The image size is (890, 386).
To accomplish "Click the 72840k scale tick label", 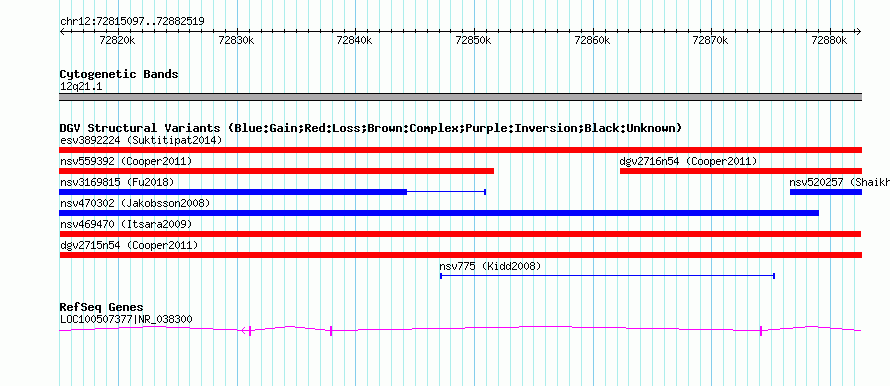I will click(x=354, y=40).
